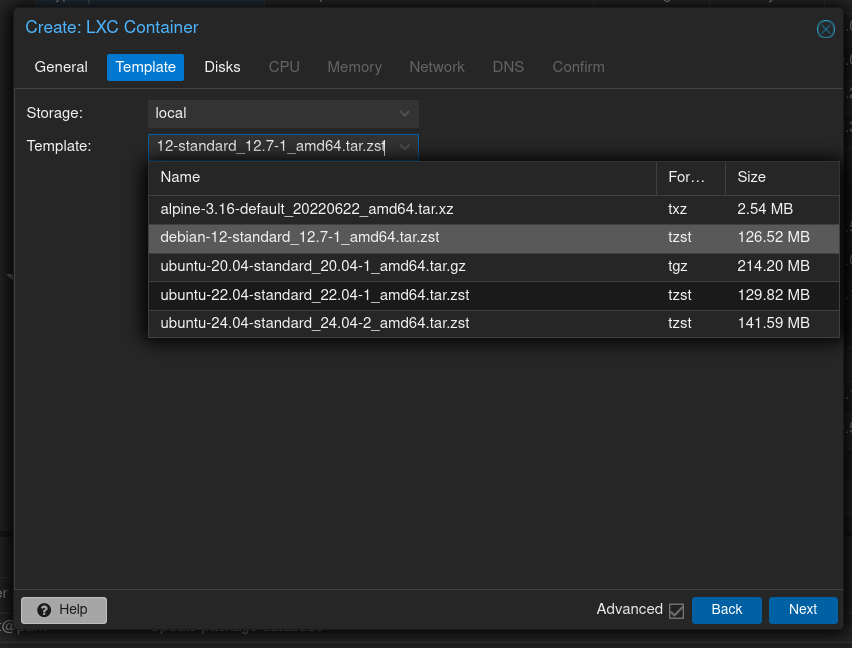Switch to the General tab
852x648 pixels.
(61, 67)
